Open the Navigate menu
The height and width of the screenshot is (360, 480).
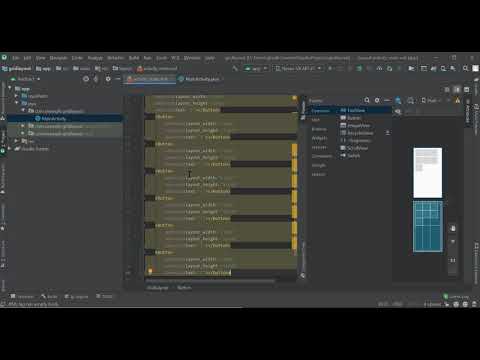pos(58,58)
